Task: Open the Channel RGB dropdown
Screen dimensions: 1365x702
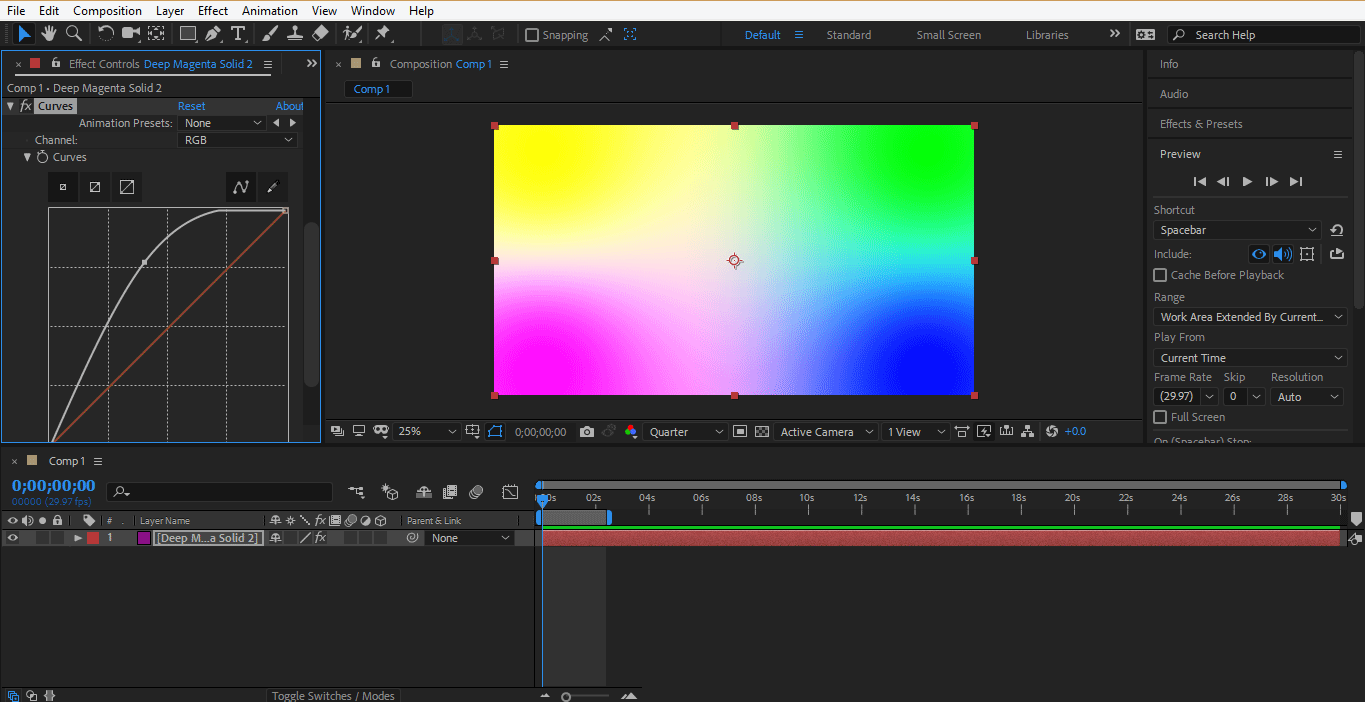Action: click(x=238, y=140)
